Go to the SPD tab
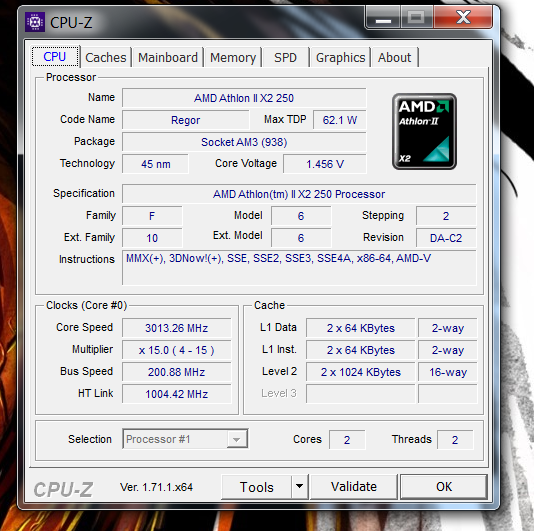Image resolution: width=534 pixels, height=531 pixels. pyautogui.click(x=285, y=58)
